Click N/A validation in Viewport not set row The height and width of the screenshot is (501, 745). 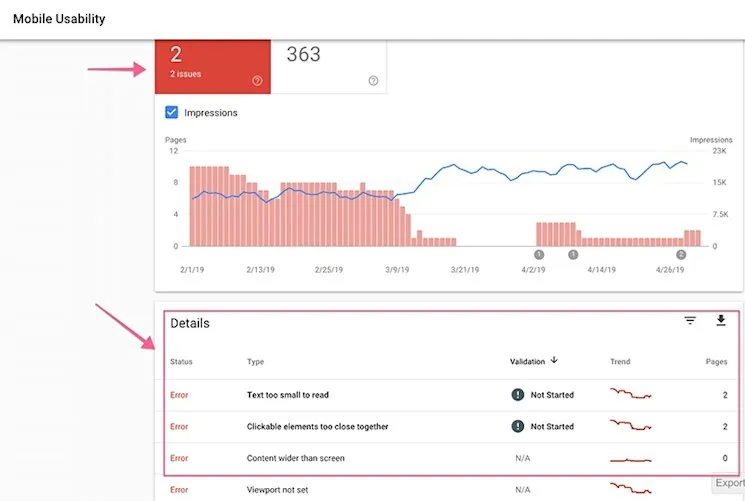point(523,490)
